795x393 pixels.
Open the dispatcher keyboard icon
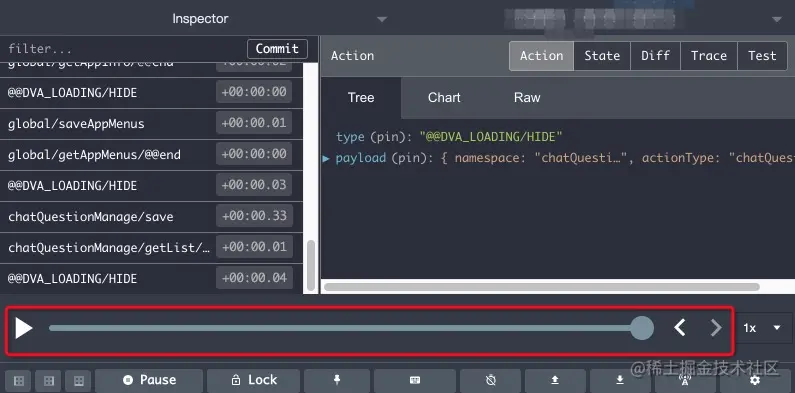415,380
